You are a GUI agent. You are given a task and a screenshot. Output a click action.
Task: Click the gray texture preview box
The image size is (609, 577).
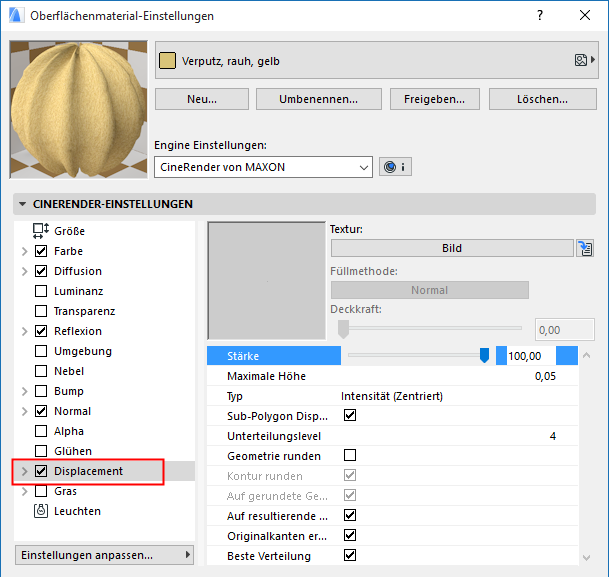click(266, 281)
